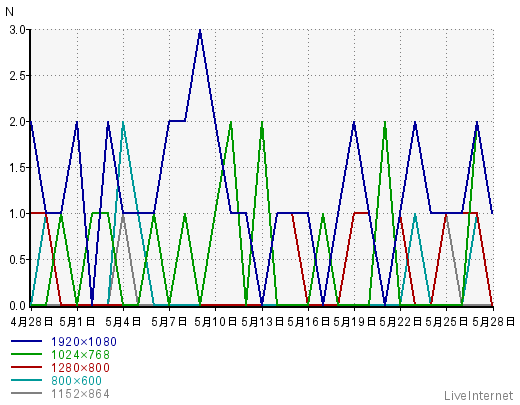Click the teal 800×600 legend line swatch
Screen dimensions: 520x405
[27, 380]
